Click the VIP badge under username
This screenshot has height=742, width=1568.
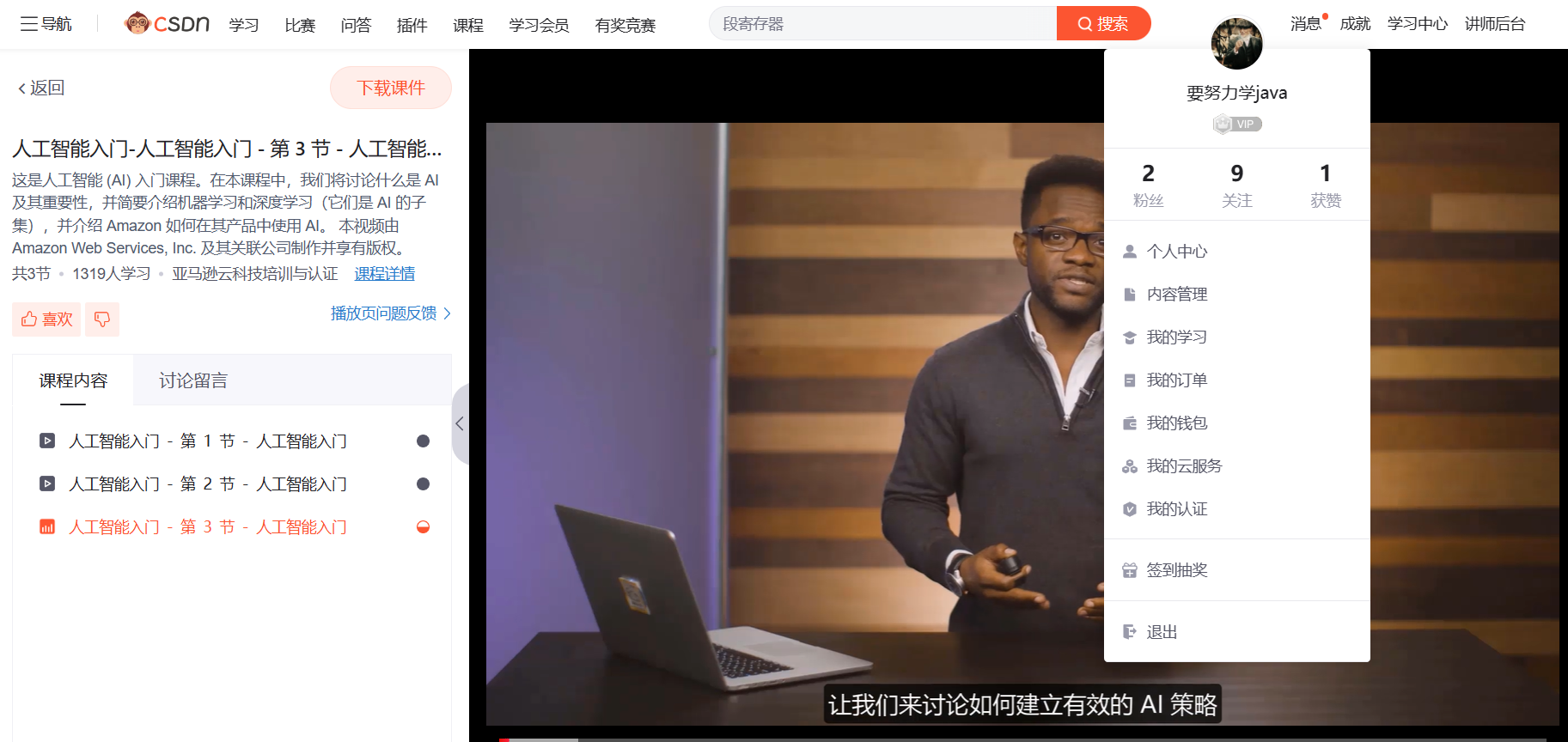tap(1237, 125)
